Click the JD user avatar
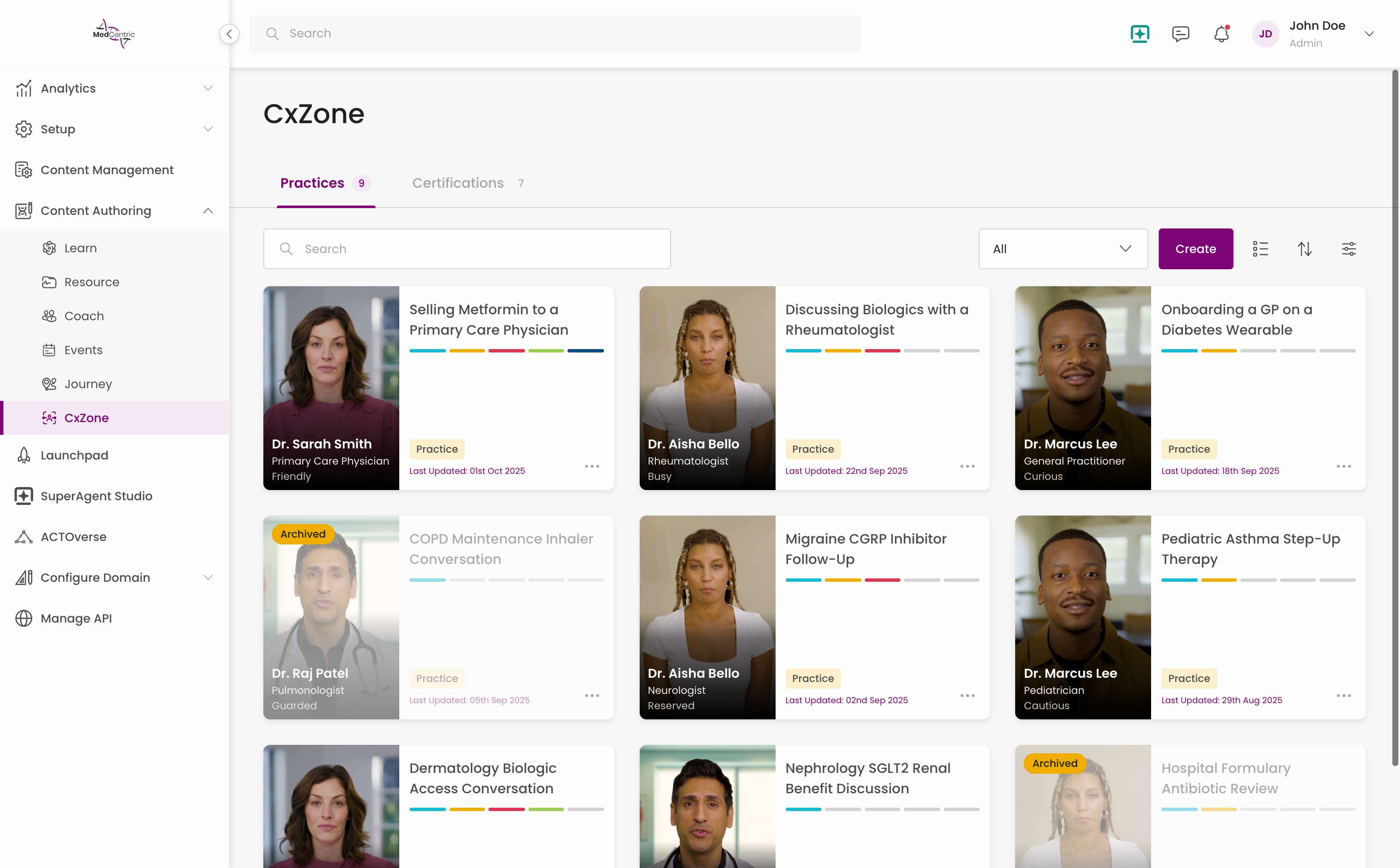This screenshot has width=1400, height=868. point(1265,34)
